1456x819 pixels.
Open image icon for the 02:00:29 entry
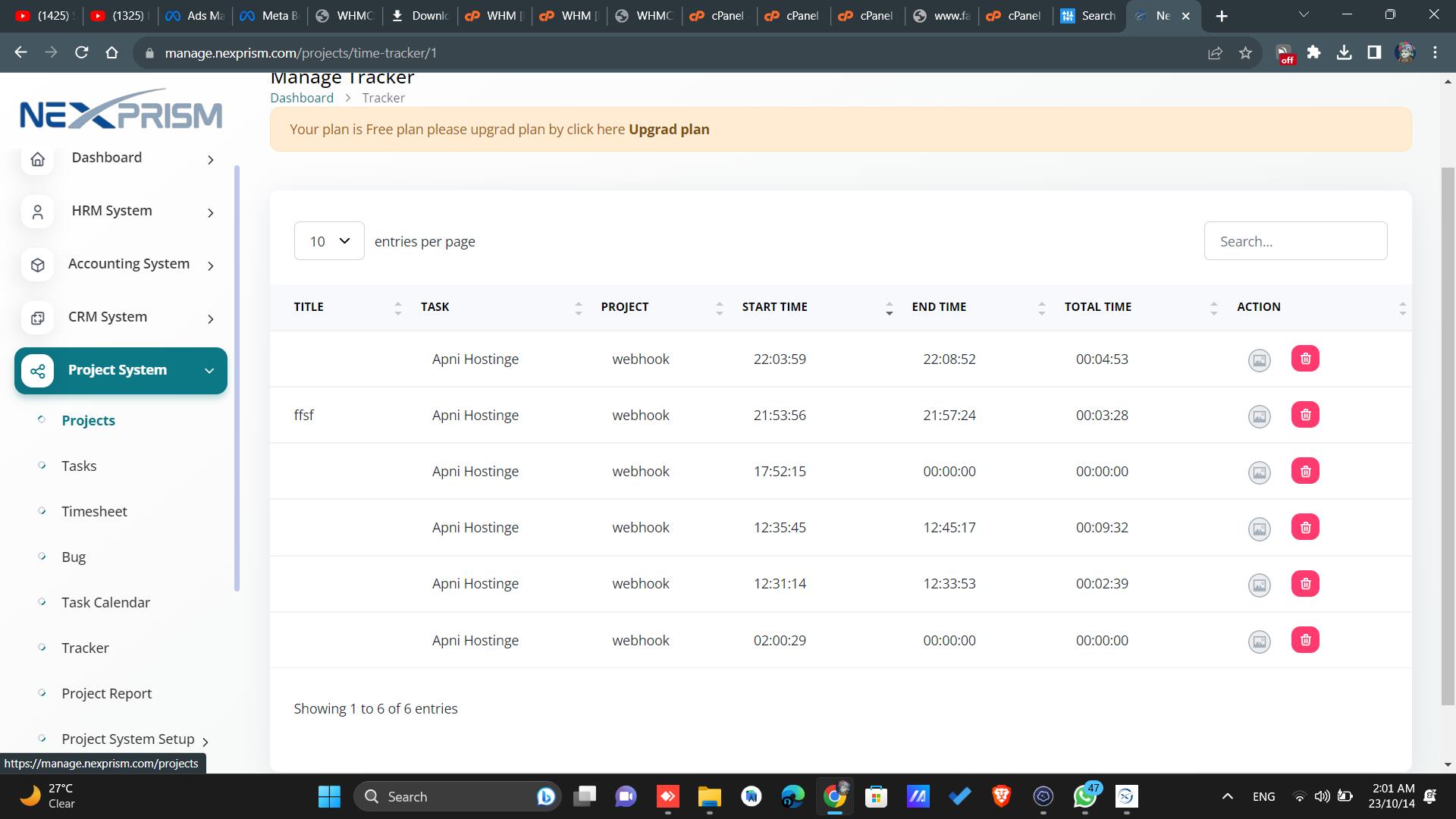(1259, 642)
